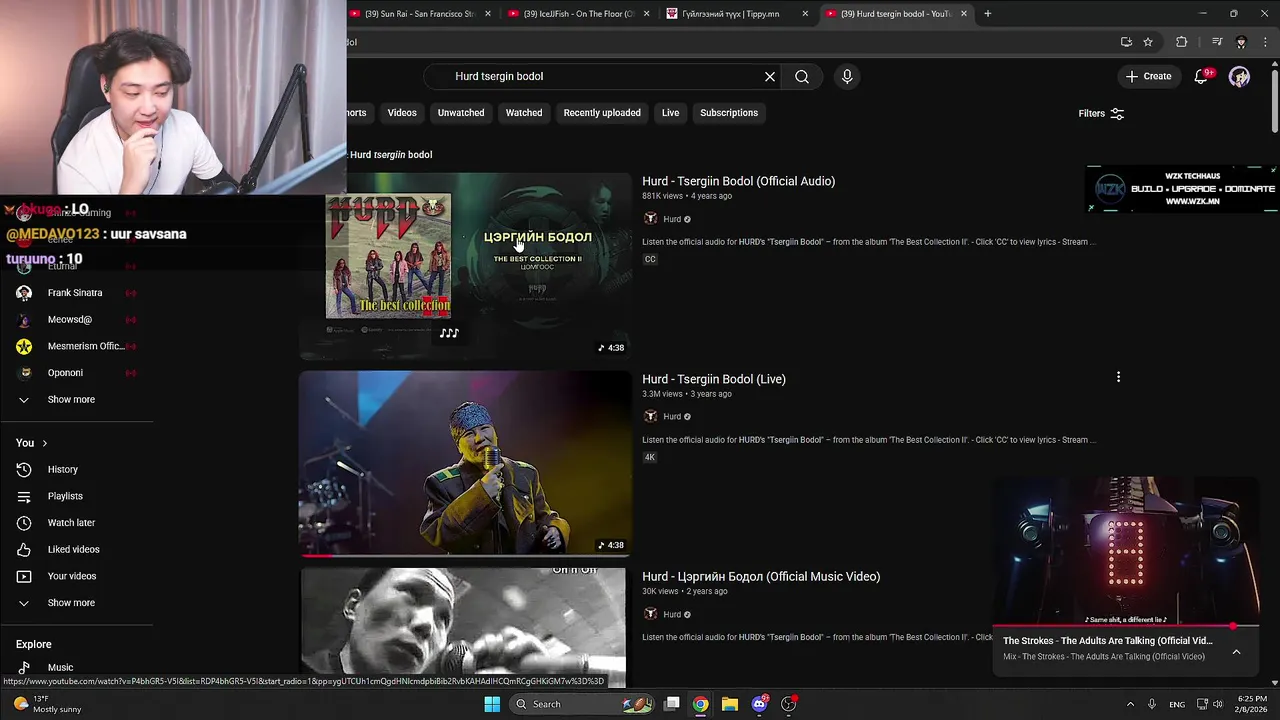The height and width of the screenshot is (720, 1280).
Task: Open Chrome media control icon
Action: [1217, 42]
